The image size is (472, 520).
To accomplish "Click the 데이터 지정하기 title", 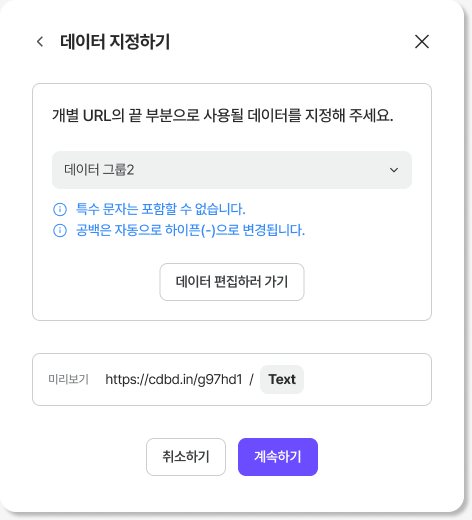I will [x=115, y=42].
